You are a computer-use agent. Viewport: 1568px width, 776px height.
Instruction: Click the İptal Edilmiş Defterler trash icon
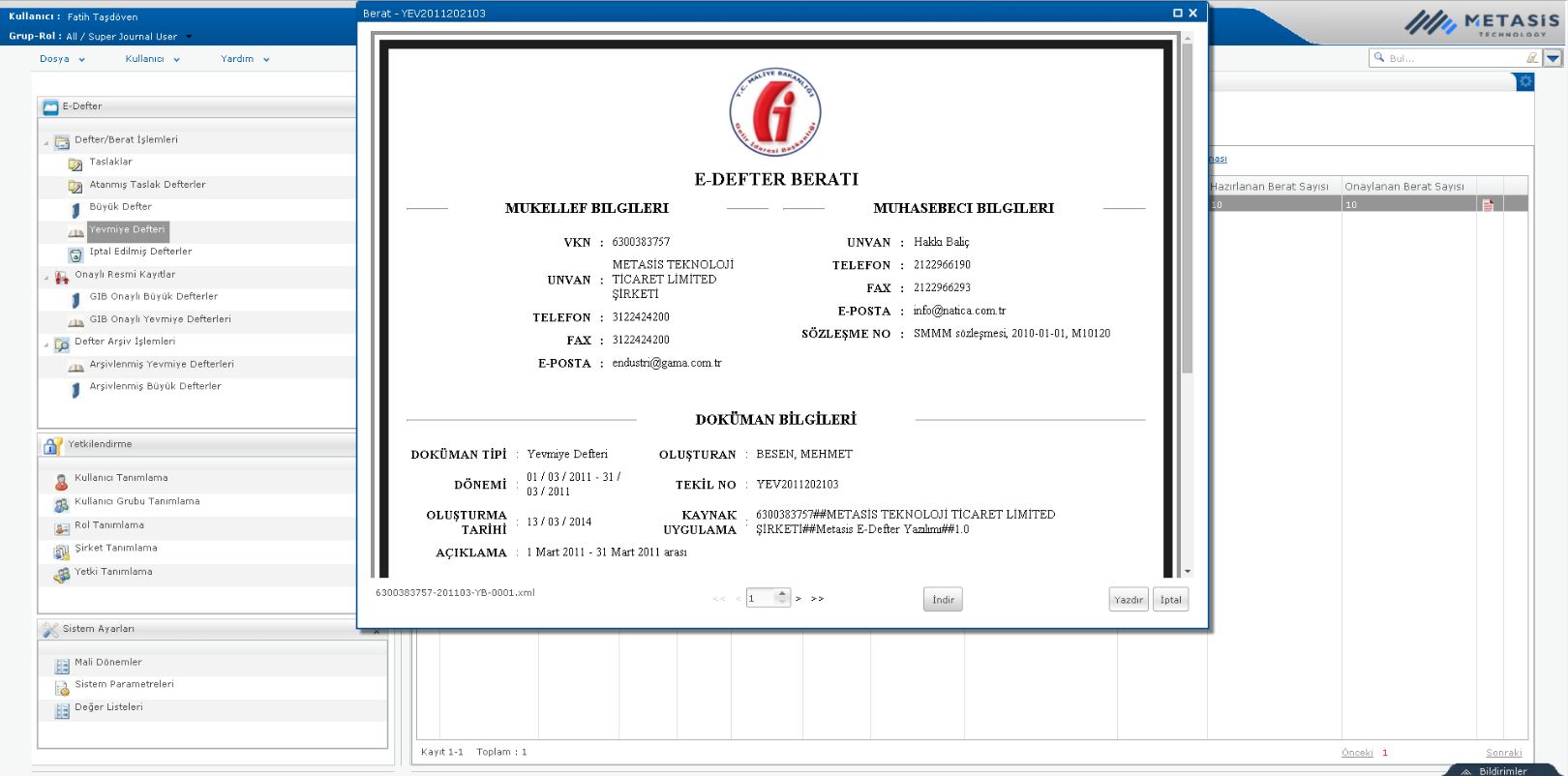(x=75, y=254)
